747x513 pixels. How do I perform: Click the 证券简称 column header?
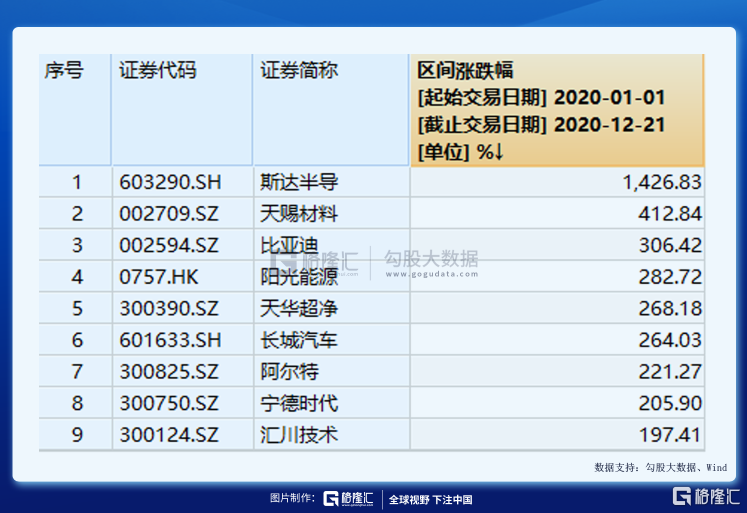[331, 110]
